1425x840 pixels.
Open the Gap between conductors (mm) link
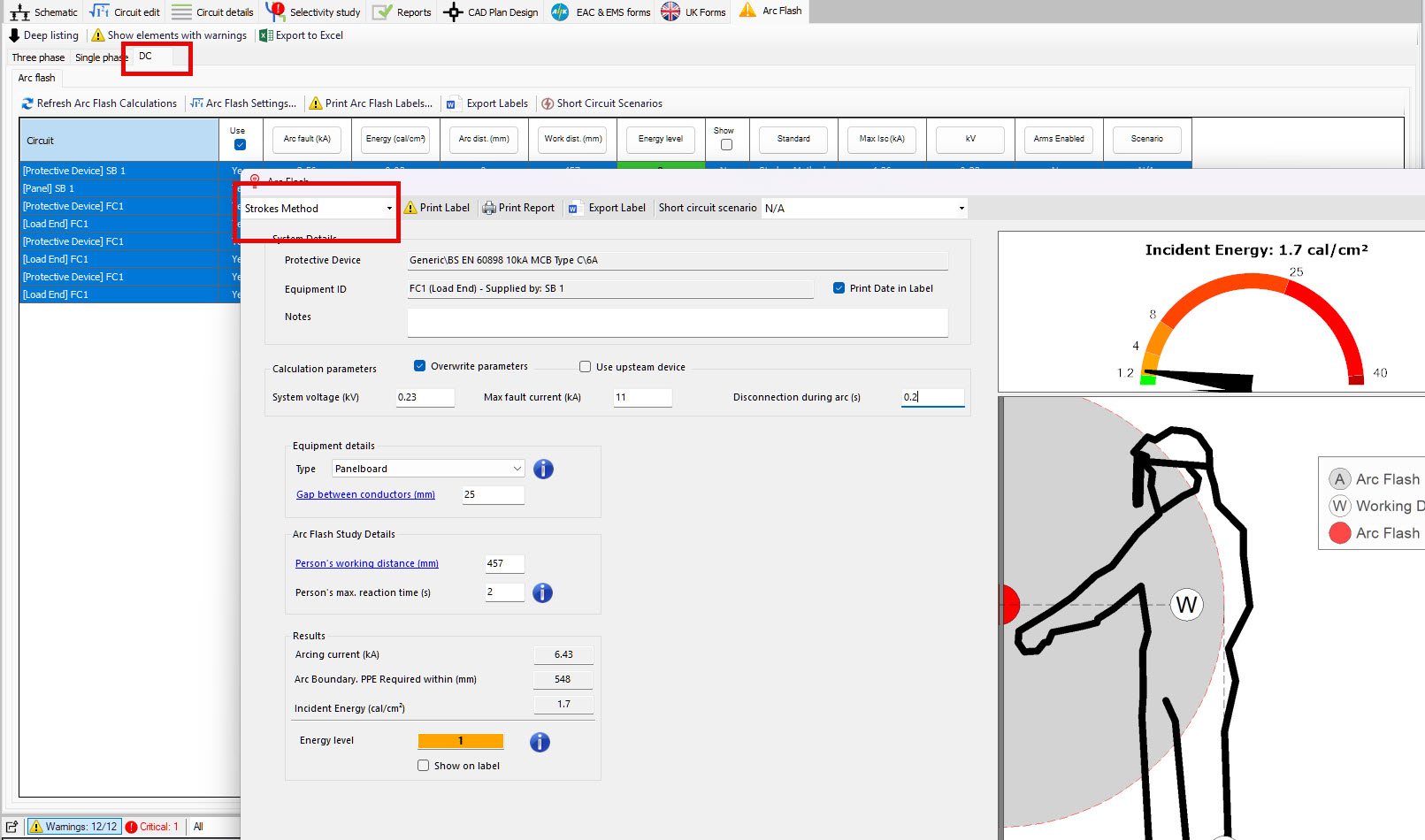(x=365, y=495)
